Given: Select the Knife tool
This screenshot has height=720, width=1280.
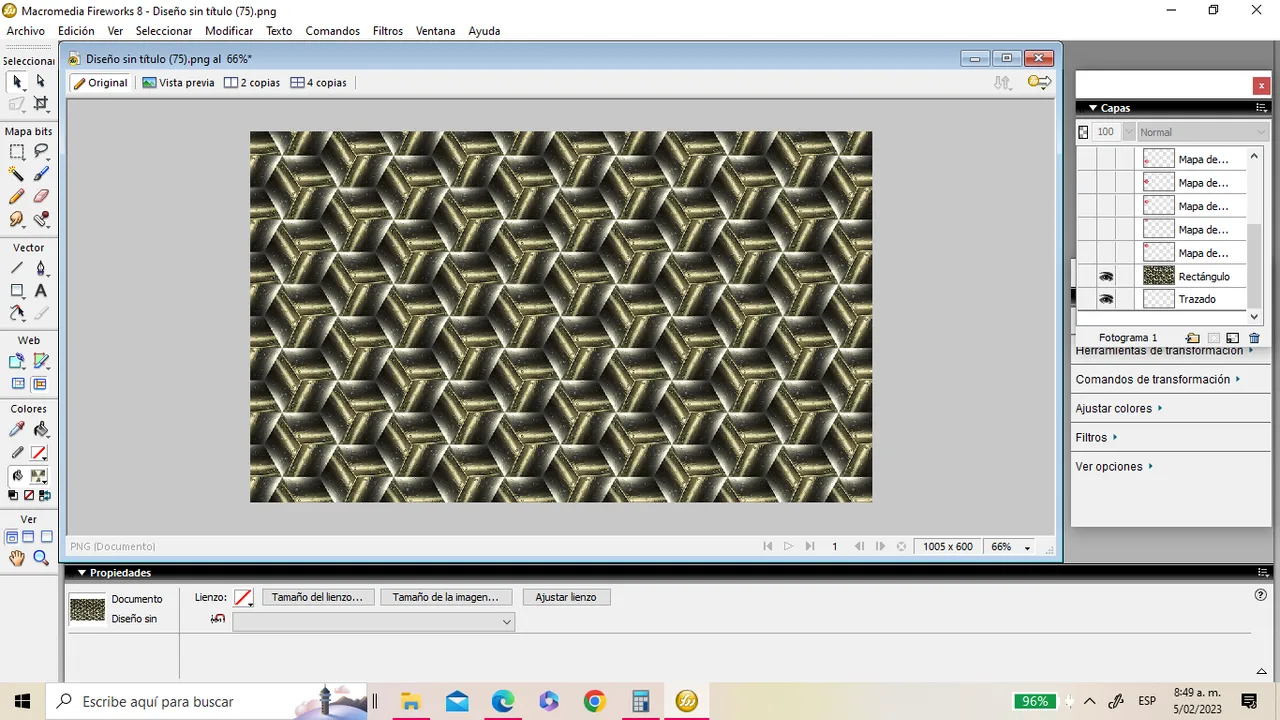Looking at the screenshot, I should [x=41, y=313].
